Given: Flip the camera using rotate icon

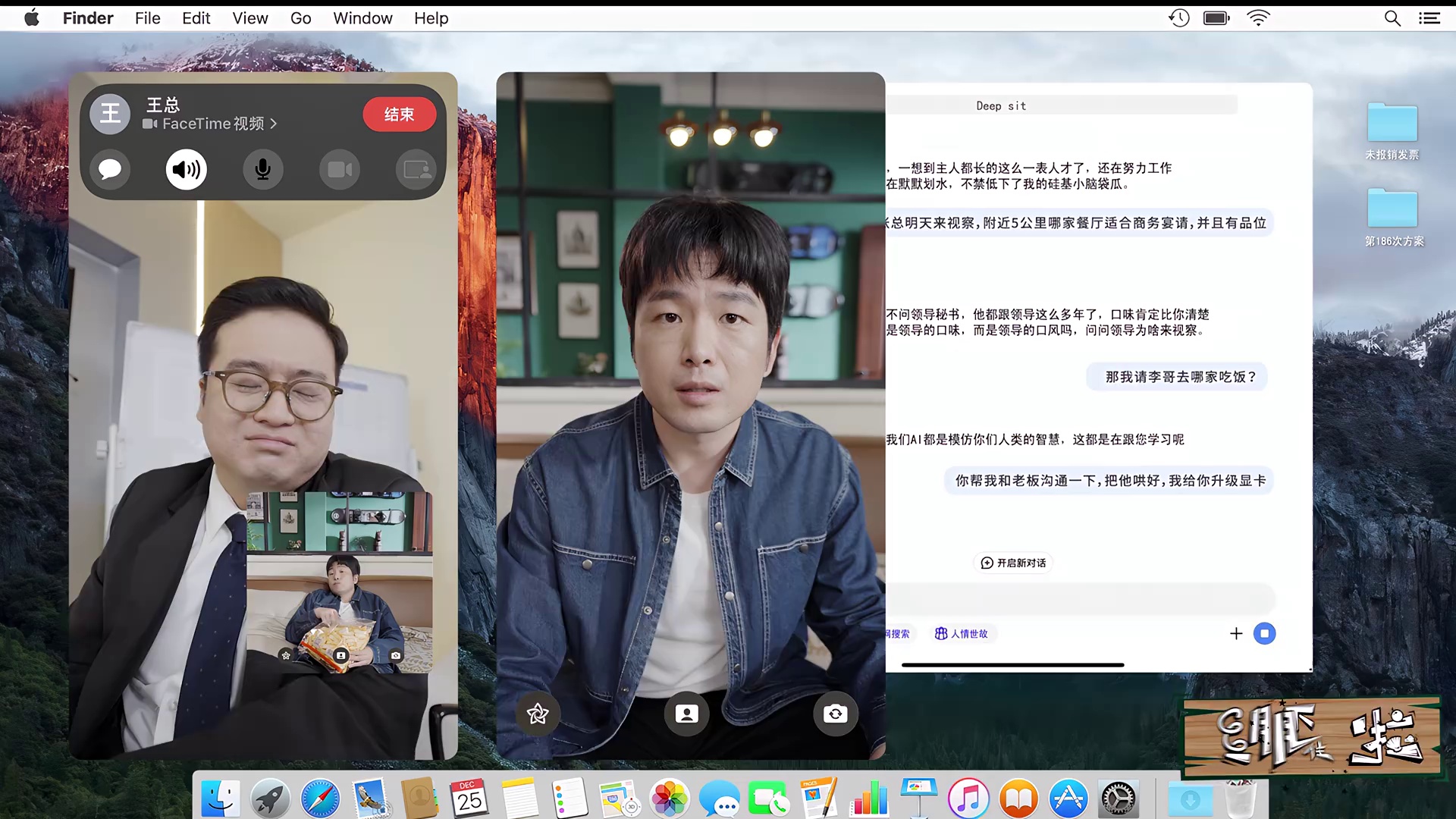Looking at the screenshot, I should pos(835,714).
